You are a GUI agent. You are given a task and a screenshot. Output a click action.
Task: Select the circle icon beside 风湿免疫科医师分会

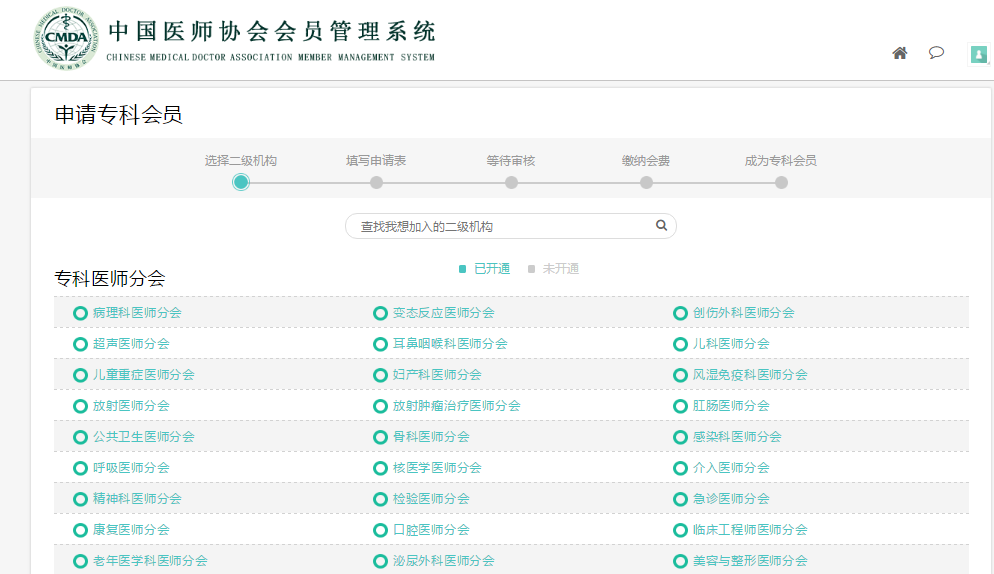[x=680, y=375]
